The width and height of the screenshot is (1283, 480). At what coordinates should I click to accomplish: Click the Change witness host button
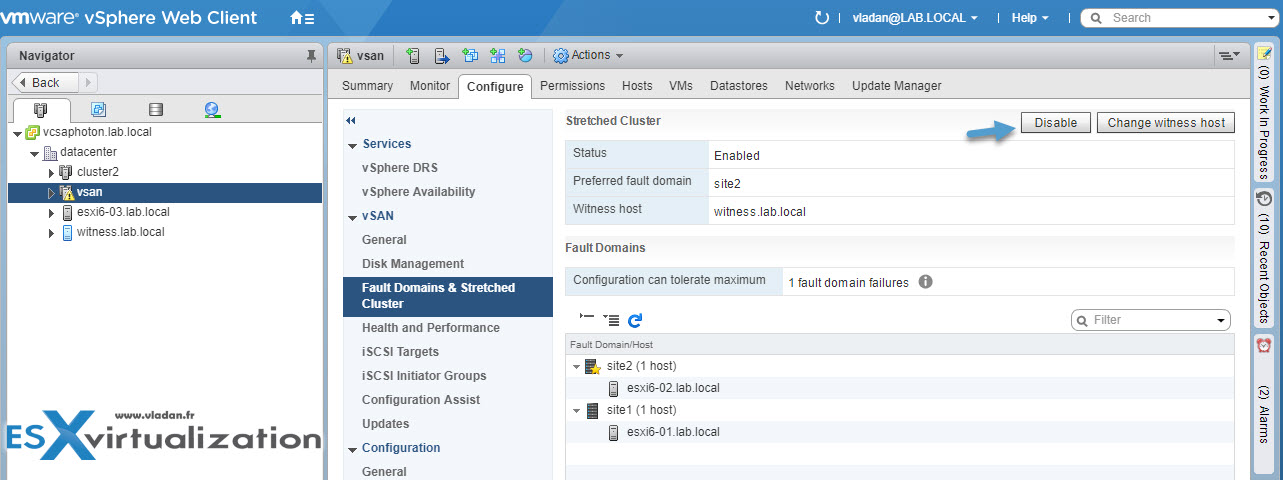[x=1166, y=123]
